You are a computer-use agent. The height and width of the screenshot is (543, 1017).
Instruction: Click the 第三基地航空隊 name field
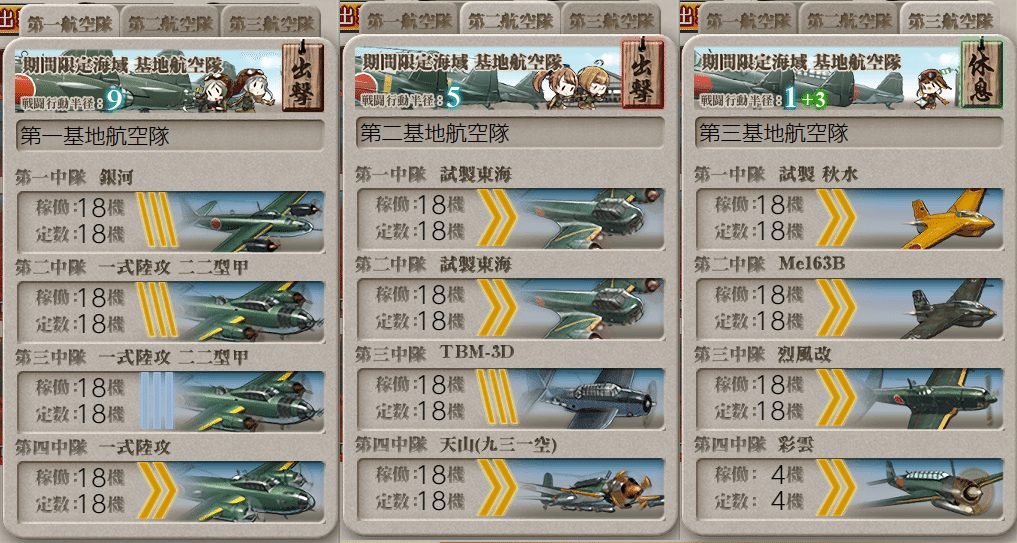tap(849, 133)
